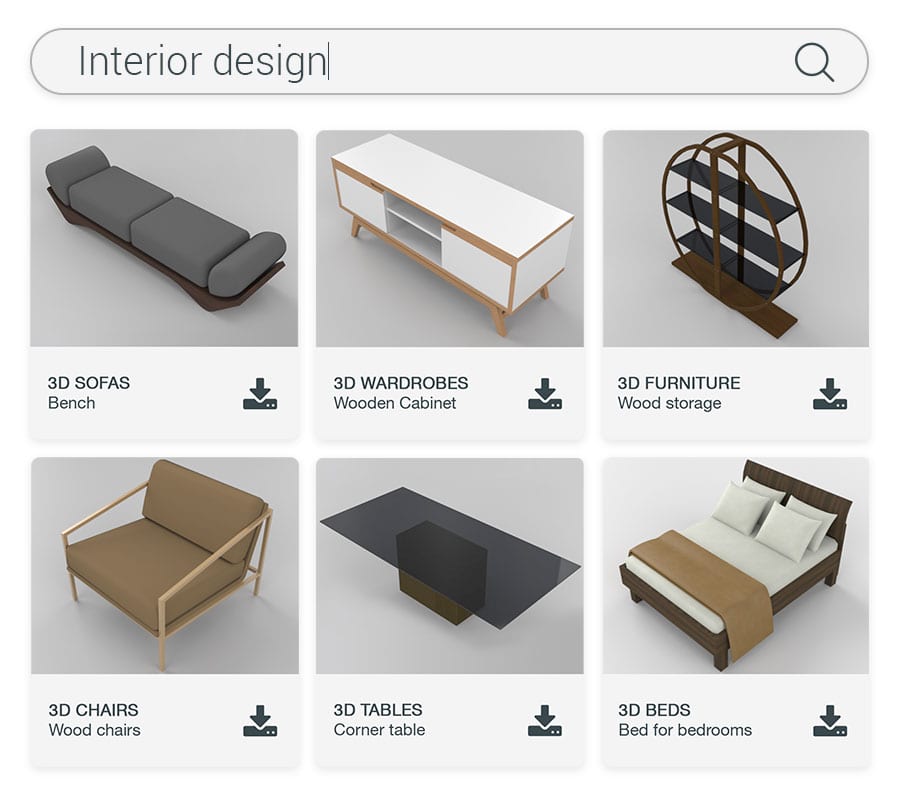Image resolution: width=900 pixels, height=800 pixels.
Task: Open the gray bench sofa thumbnail
Action: tap(164, 238)
